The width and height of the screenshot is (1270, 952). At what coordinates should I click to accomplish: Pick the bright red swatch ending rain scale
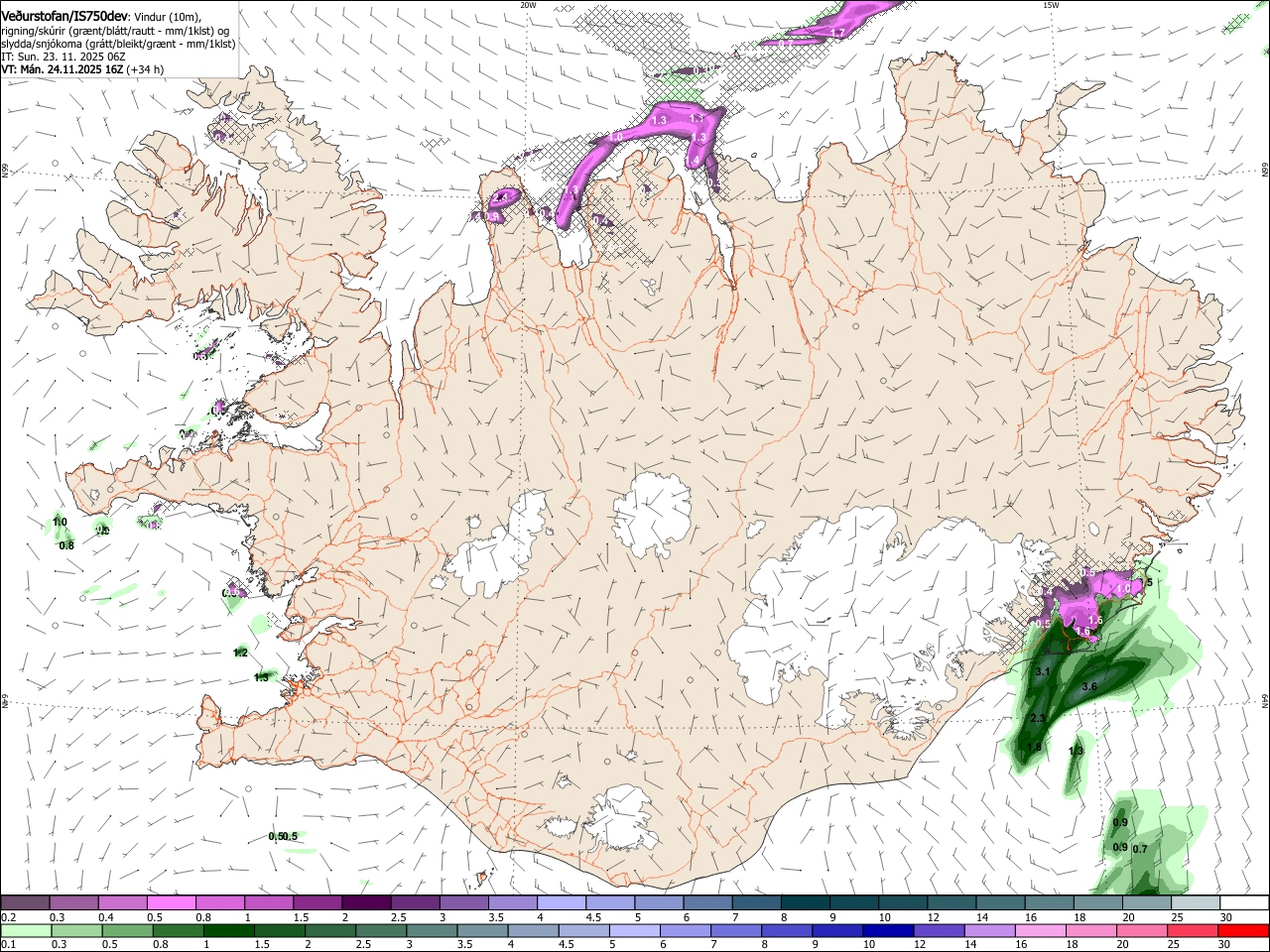(1243, 930)
